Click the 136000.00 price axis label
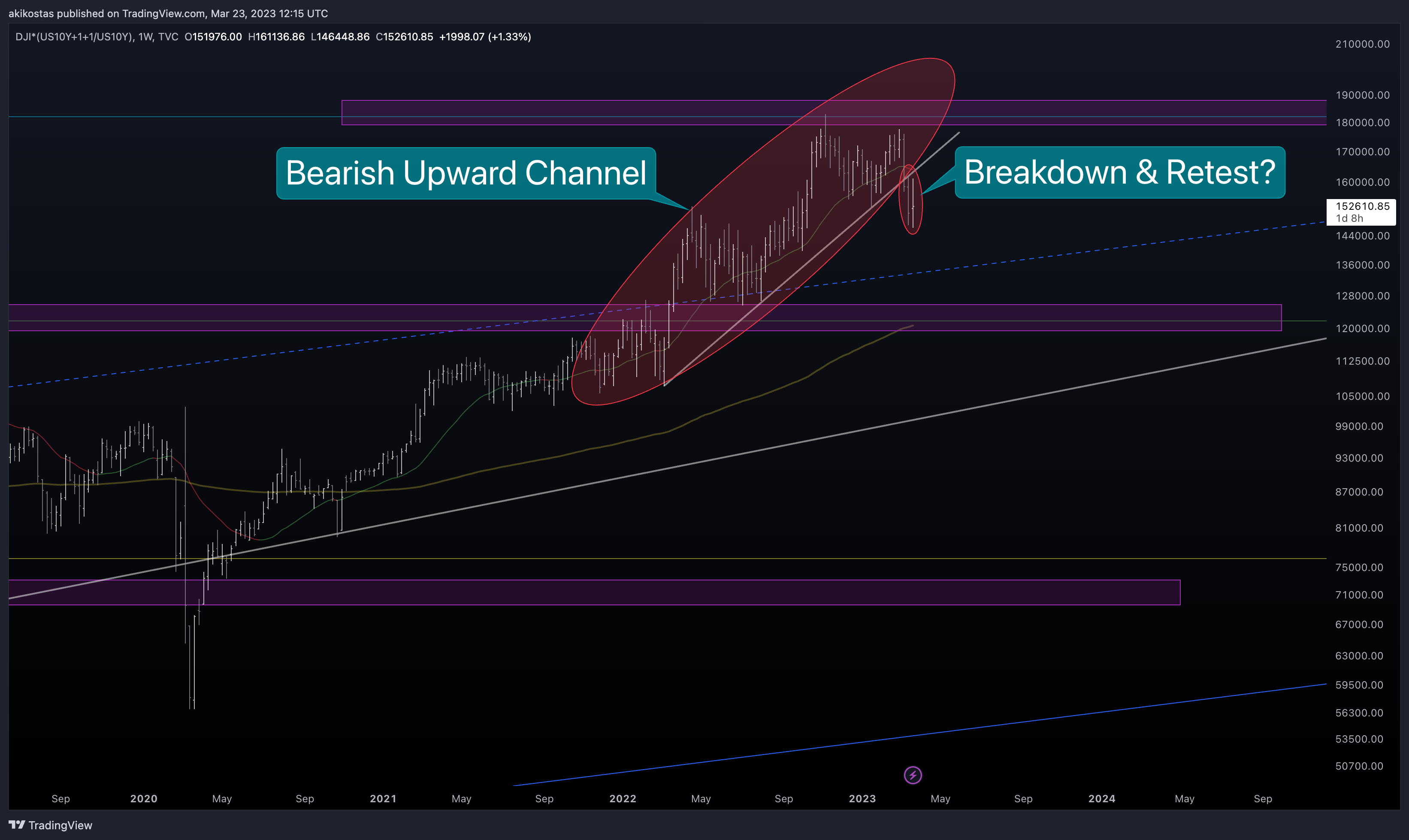Image resolution: width=1409 pixels, height=840 pixels. click(x=1363, y=265)
